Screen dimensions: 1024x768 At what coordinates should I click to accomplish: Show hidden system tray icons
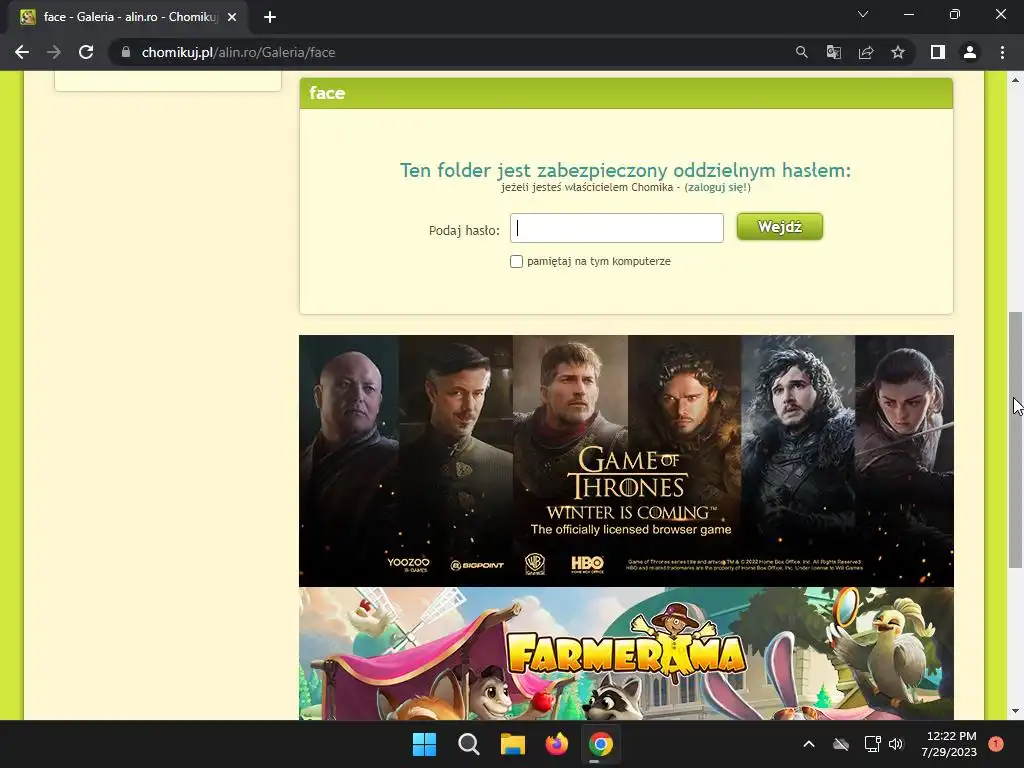pos(808,744)
